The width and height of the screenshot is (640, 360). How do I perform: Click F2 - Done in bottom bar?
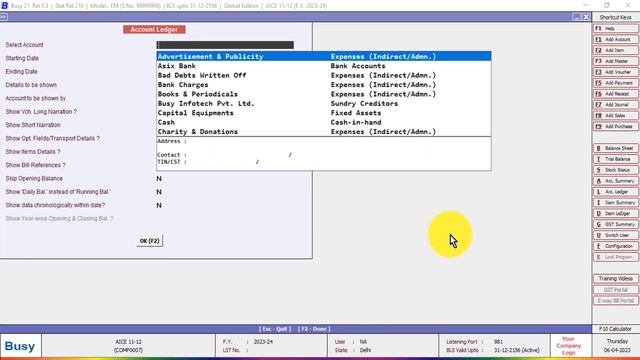pos(314,329)
